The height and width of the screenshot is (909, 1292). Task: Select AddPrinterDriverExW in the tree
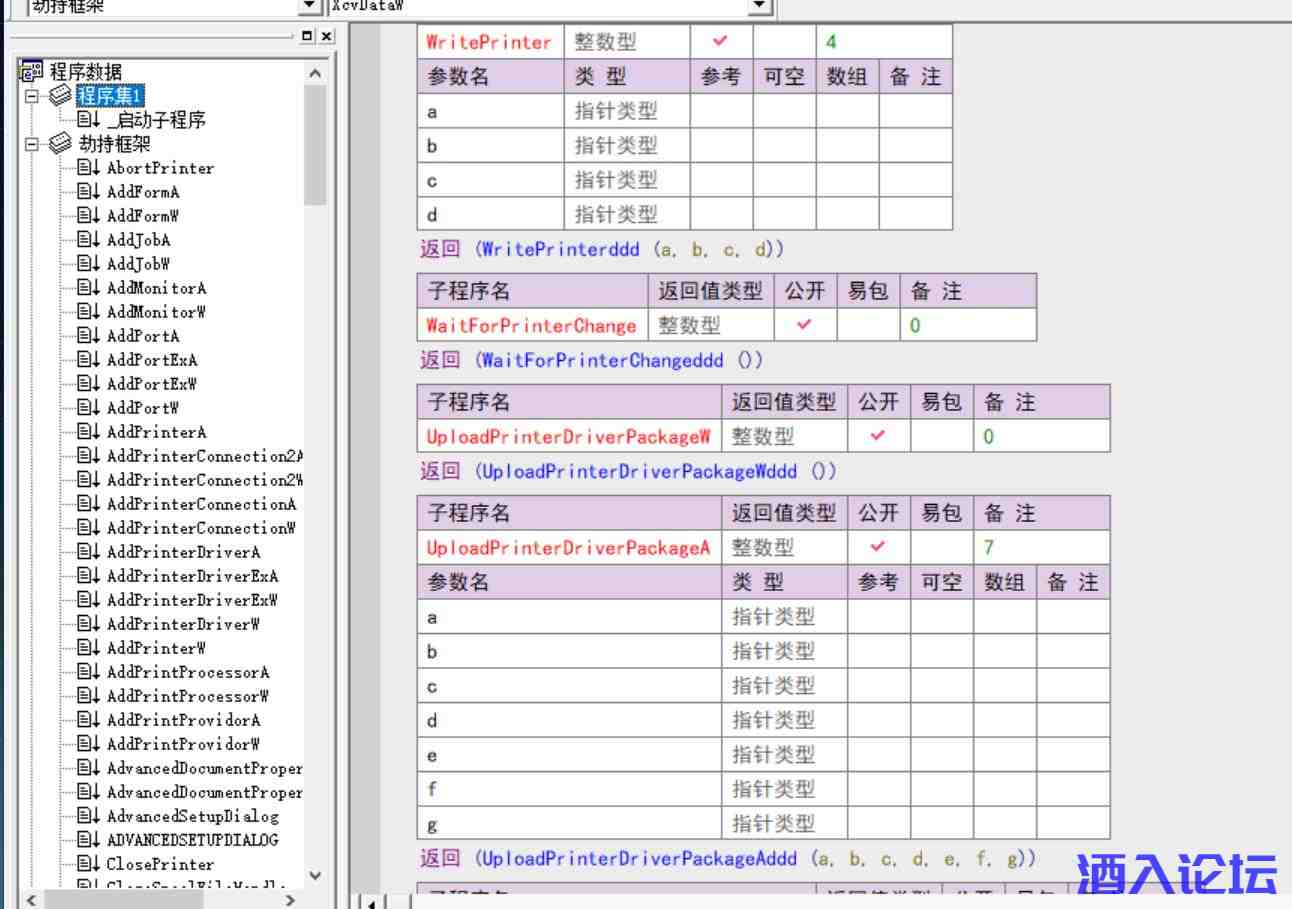(x=192, y=600)
